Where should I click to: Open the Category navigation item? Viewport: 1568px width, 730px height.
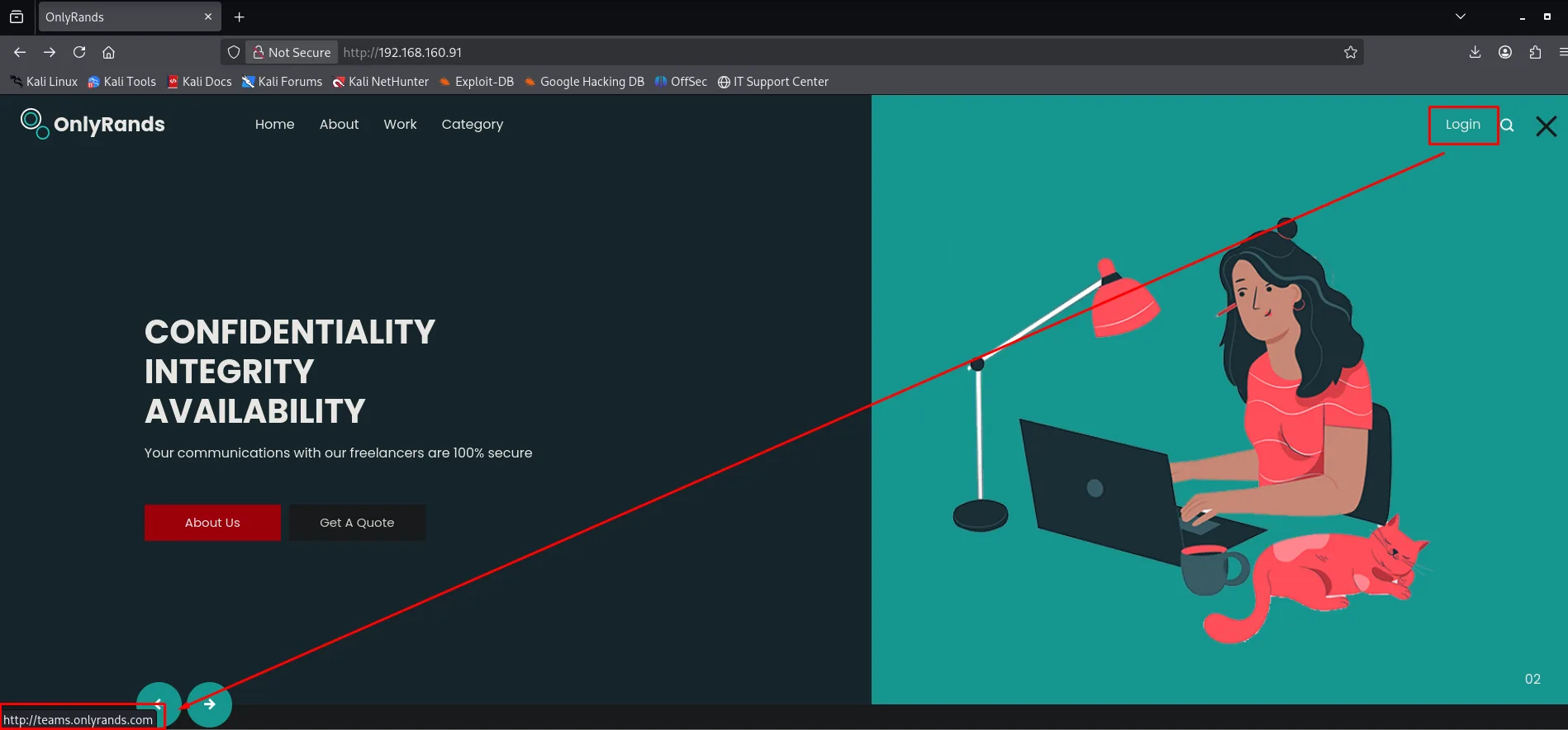pos(473,124)
